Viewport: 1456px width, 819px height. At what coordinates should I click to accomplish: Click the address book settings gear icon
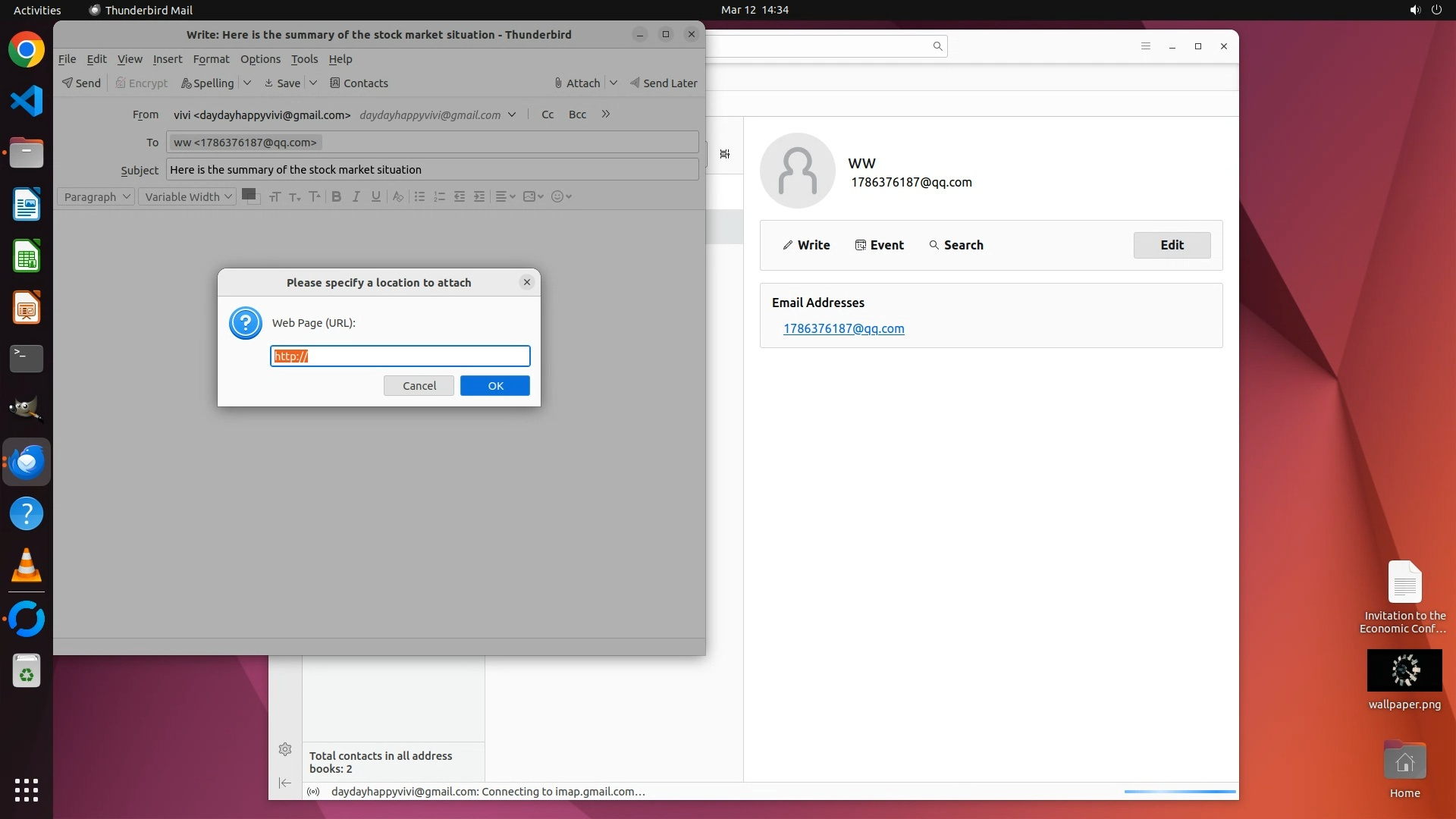pyautogui.click(x=285, y=749)
